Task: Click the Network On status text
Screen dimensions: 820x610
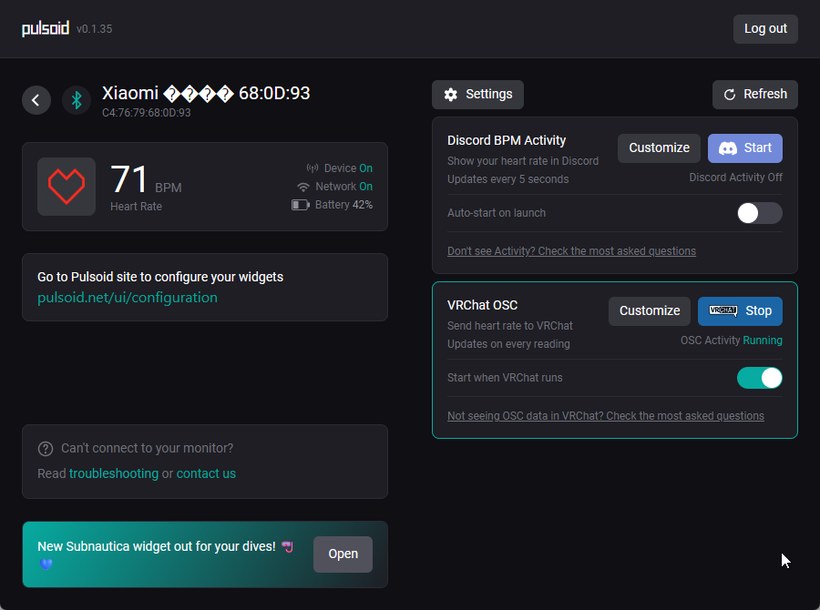Action: [344, 187]
